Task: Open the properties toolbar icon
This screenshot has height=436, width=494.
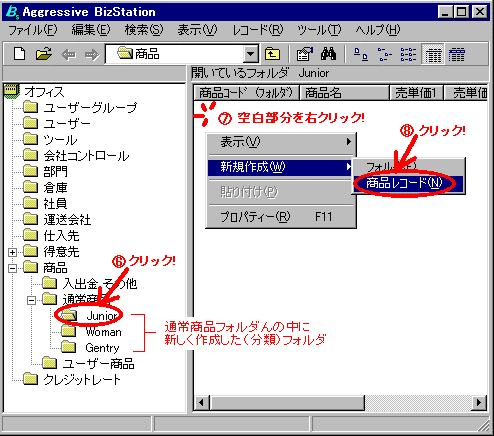Action: 305,54
